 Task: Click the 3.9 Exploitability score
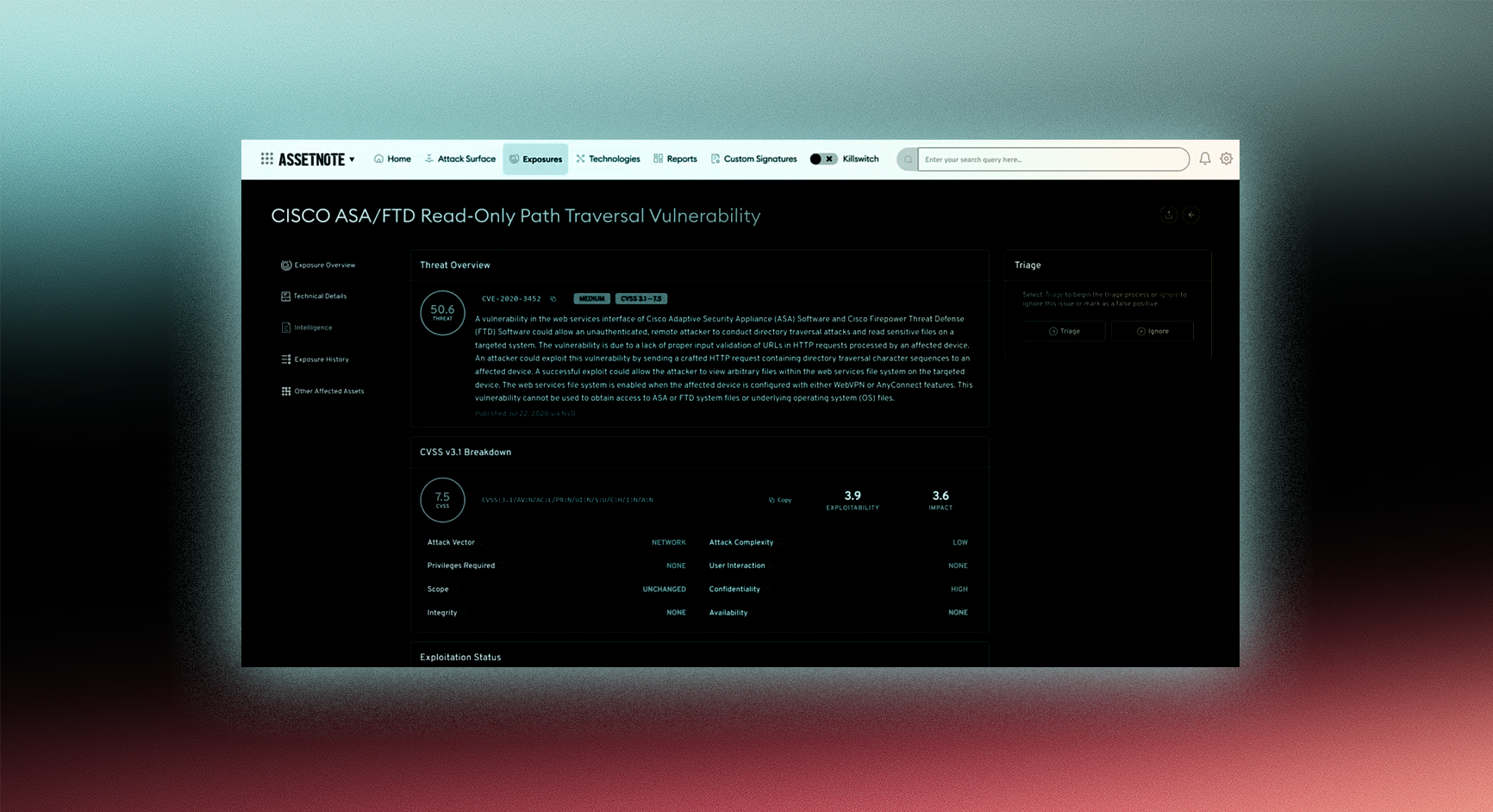(853, 500)
